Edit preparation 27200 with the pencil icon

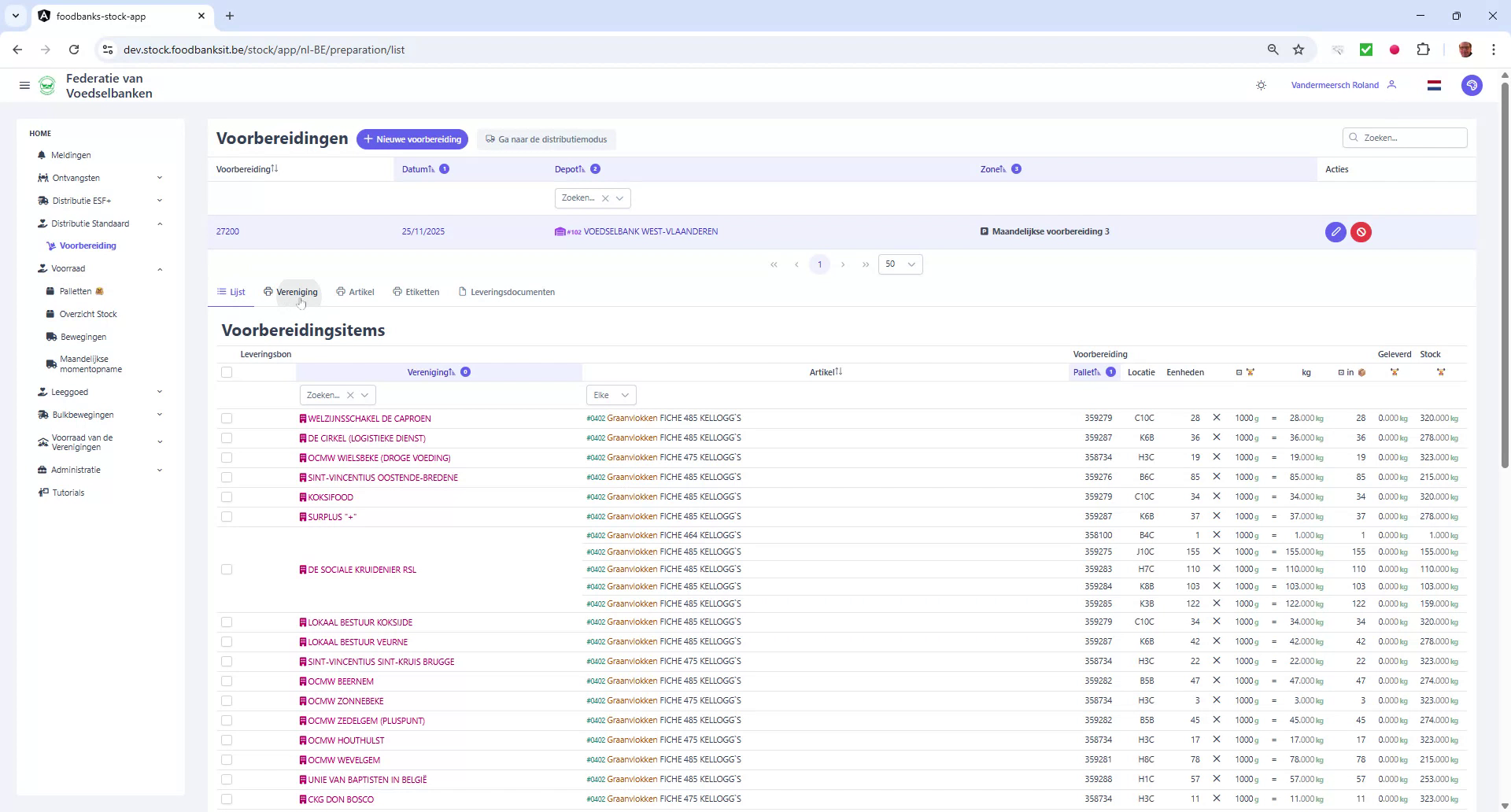[x=1336, y=231]
